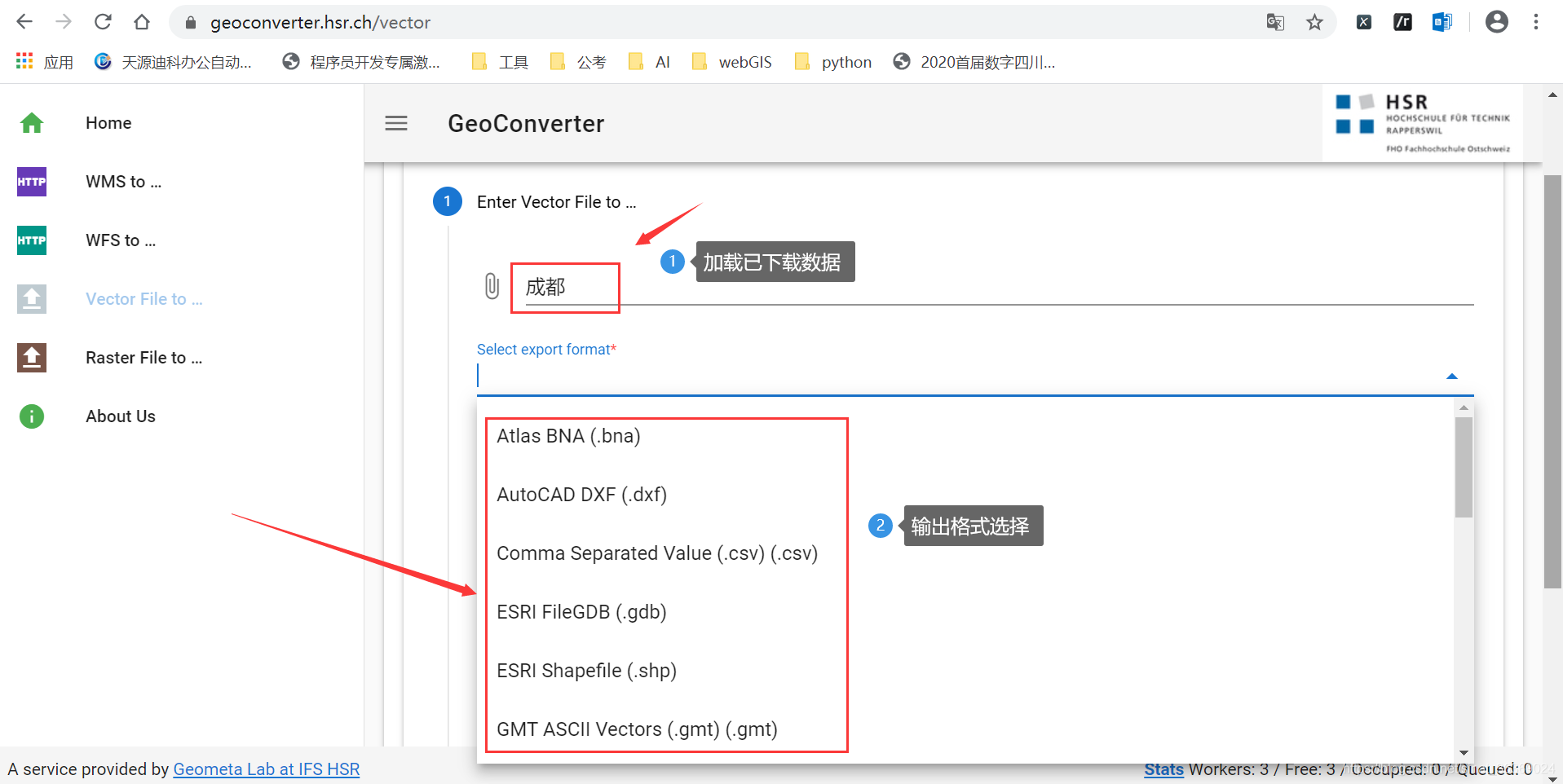Open Geometa Lab at IFS HSR link
Screen dimensions: 1563x784
pos(267,769)
